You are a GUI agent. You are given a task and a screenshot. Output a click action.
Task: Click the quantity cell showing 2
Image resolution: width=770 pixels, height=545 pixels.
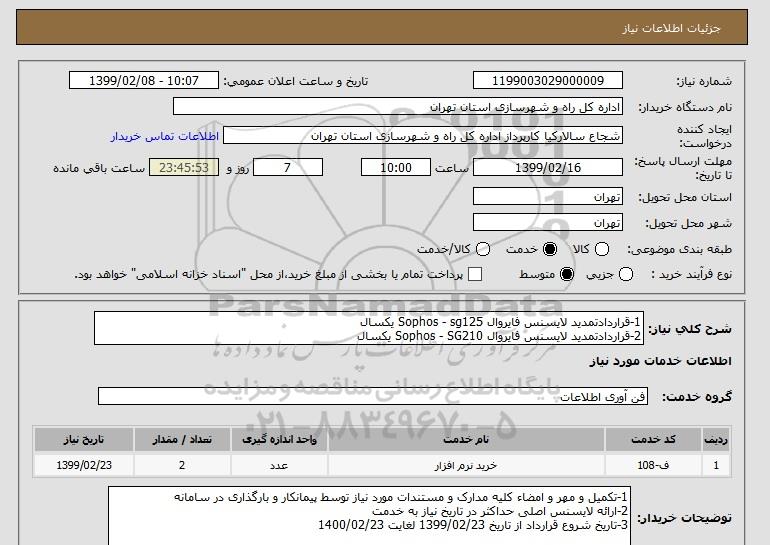point(182,465)
